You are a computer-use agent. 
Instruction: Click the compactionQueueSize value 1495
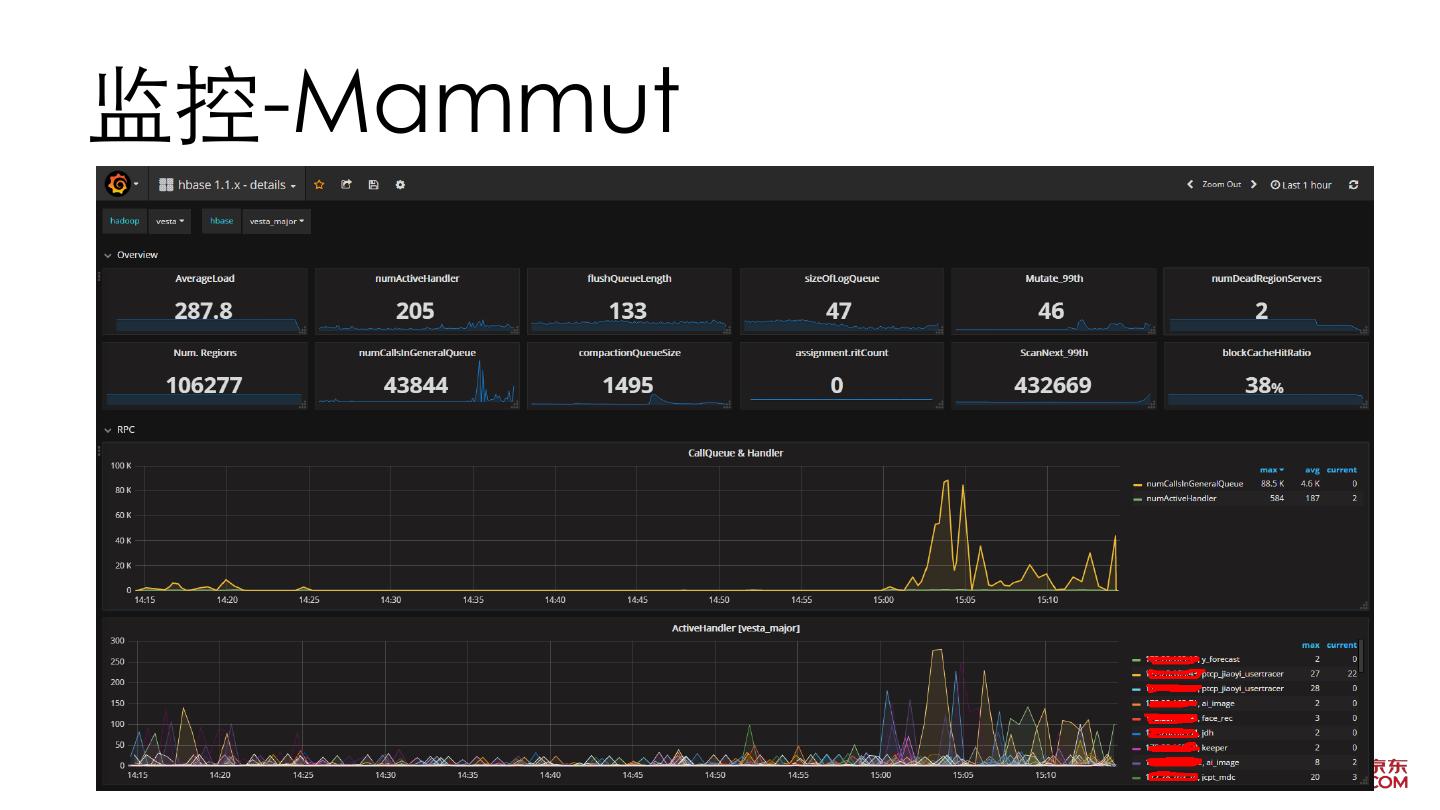coord(628,385)
